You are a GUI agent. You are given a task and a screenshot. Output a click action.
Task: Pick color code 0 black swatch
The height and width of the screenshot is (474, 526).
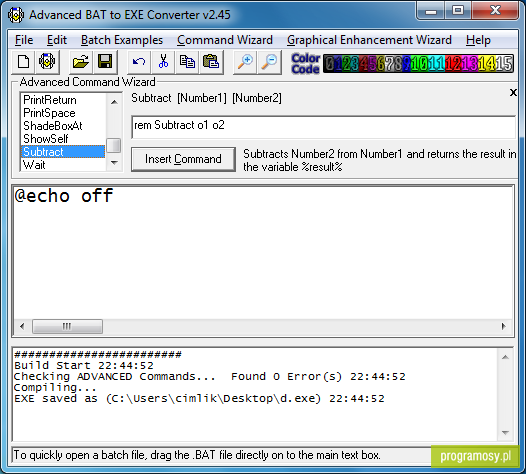coord(330,64)
